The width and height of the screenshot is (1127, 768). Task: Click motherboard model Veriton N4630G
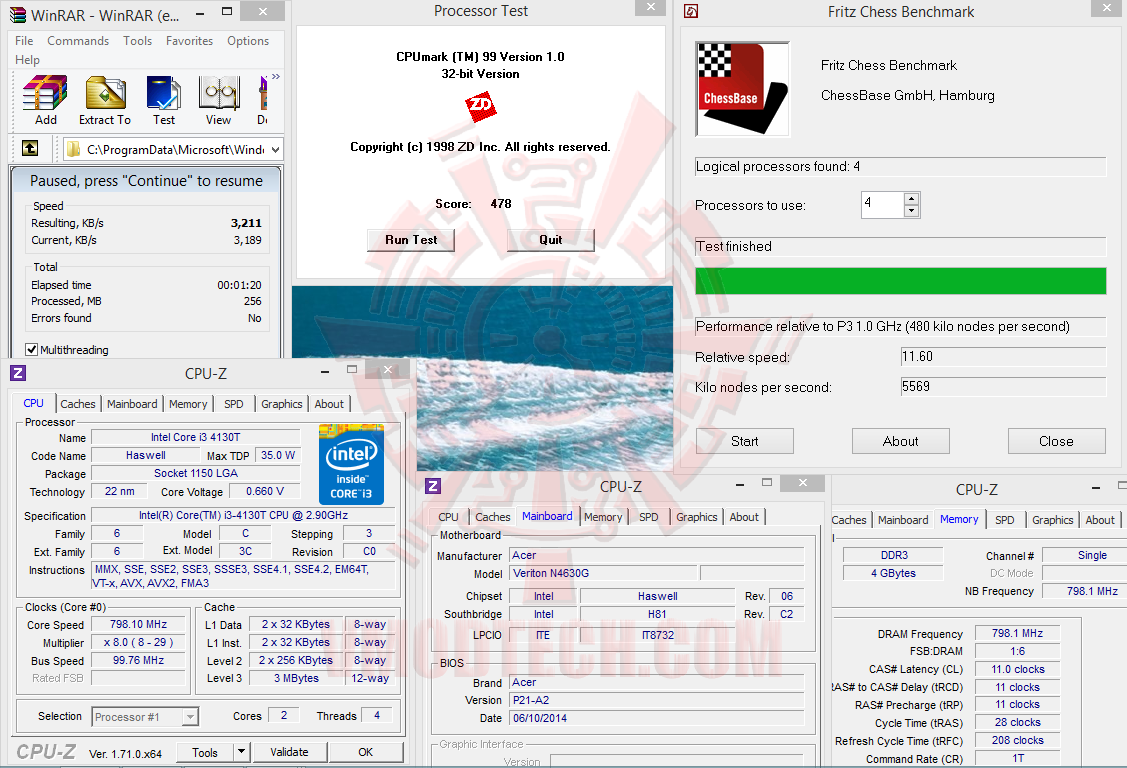[x=604, y=573]
